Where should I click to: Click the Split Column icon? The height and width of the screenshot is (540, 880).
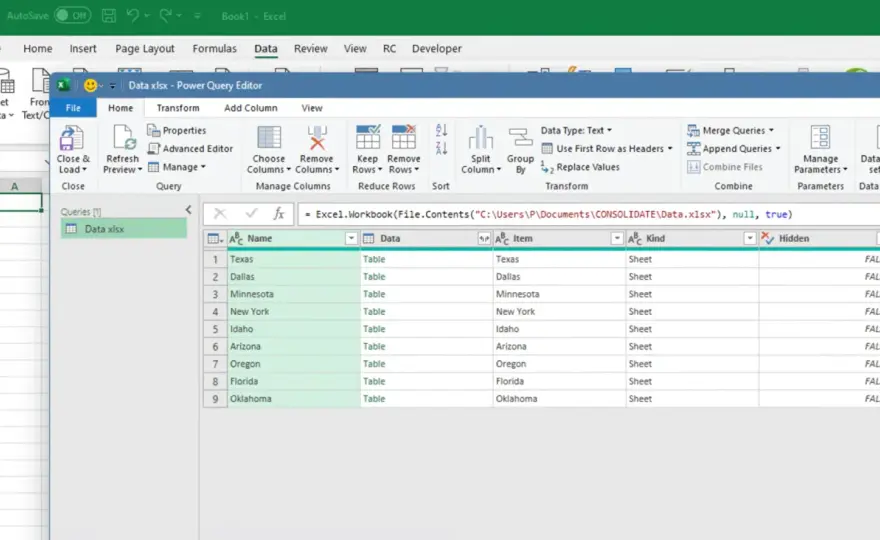coord(480,138)
